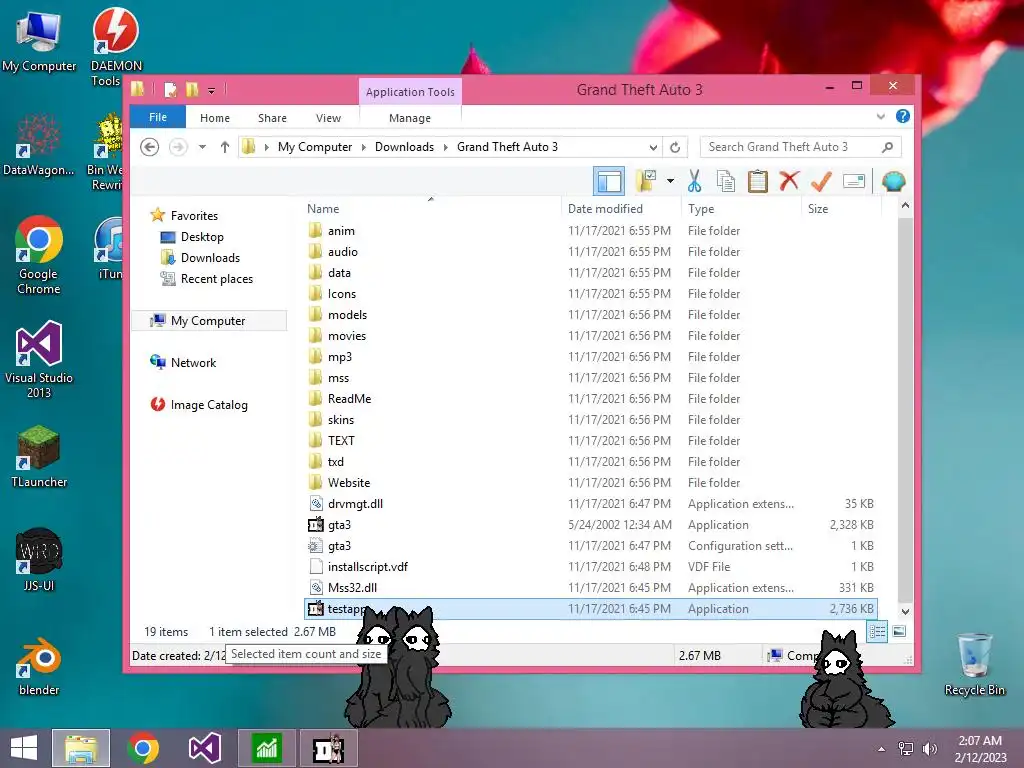The width and height of the screenshot is (1024, 768).
Task: Click My Computer in address breadcrumb
Action: coord(315,147)
